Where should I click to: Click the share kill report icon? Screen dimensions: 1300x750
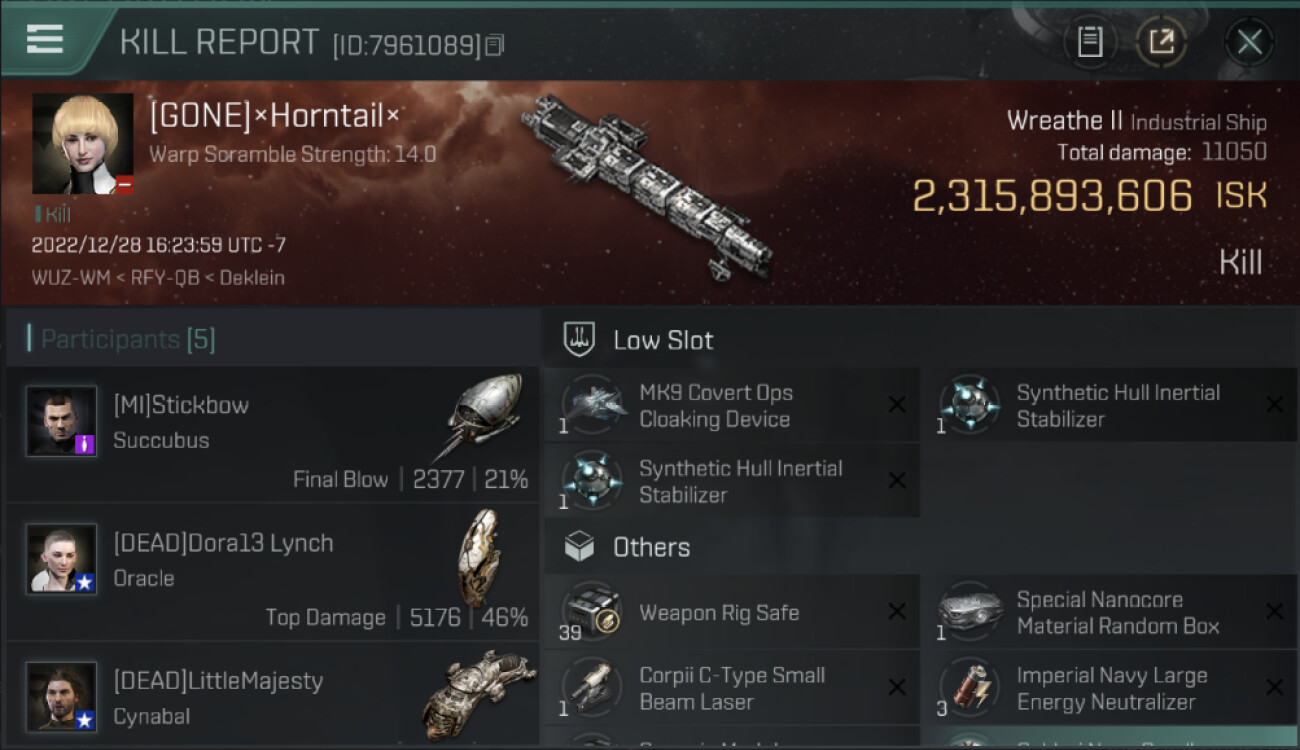click(x=1161, y=42)
